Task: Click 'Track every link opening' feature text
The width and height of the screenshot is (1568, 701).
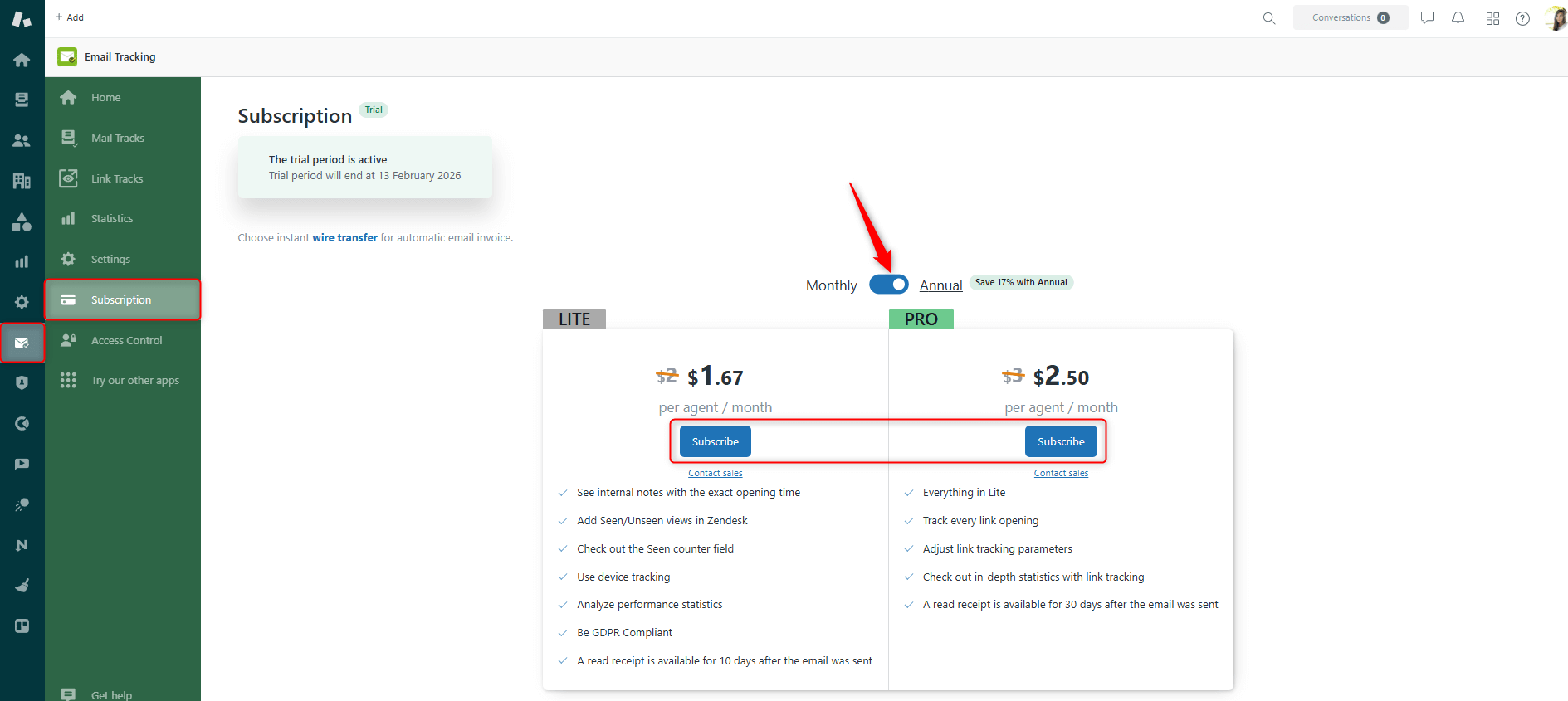Action: click(x=980, y=521)
